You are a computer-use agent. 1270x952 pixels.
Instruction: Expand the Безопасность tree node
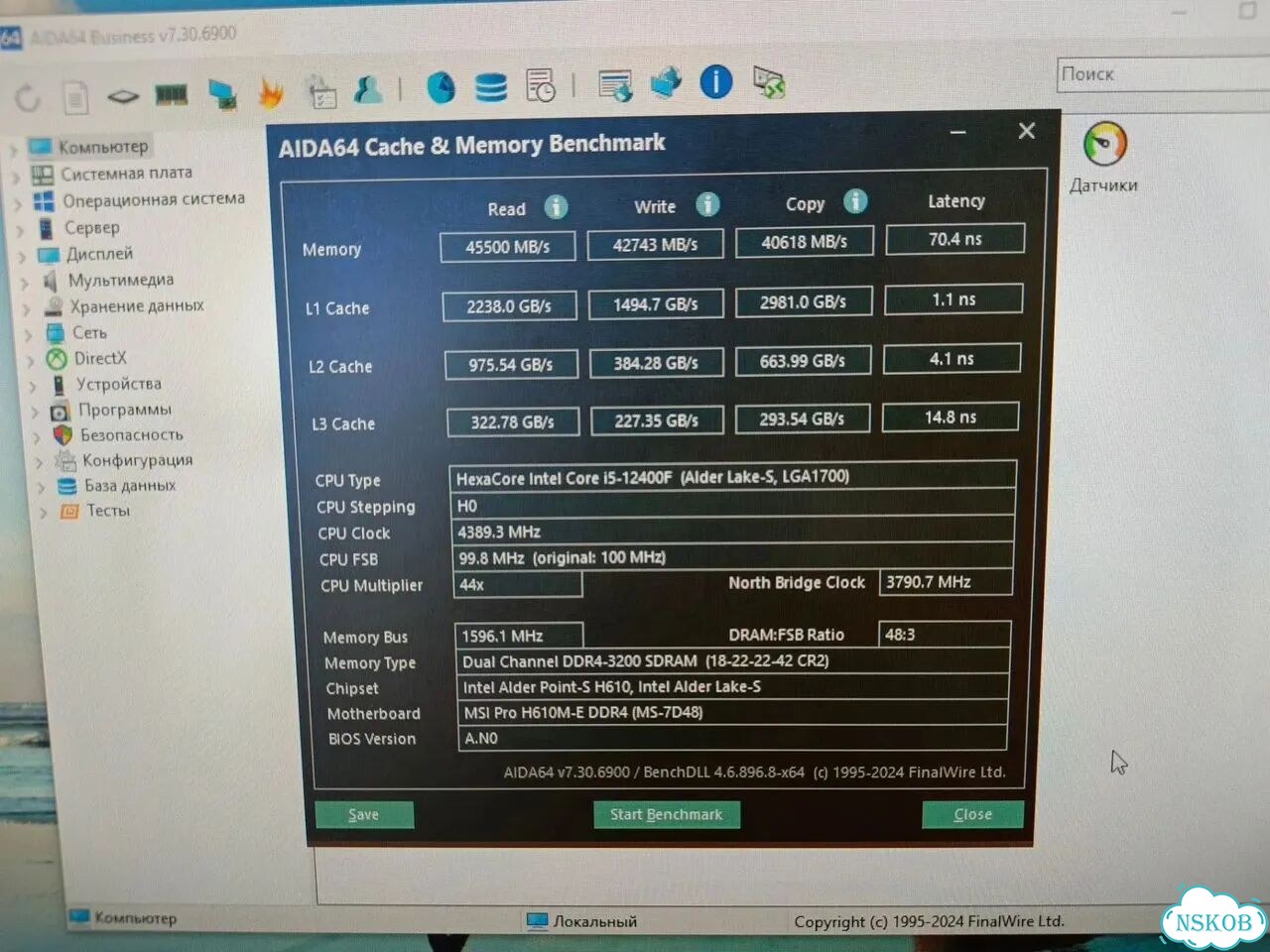38,437
